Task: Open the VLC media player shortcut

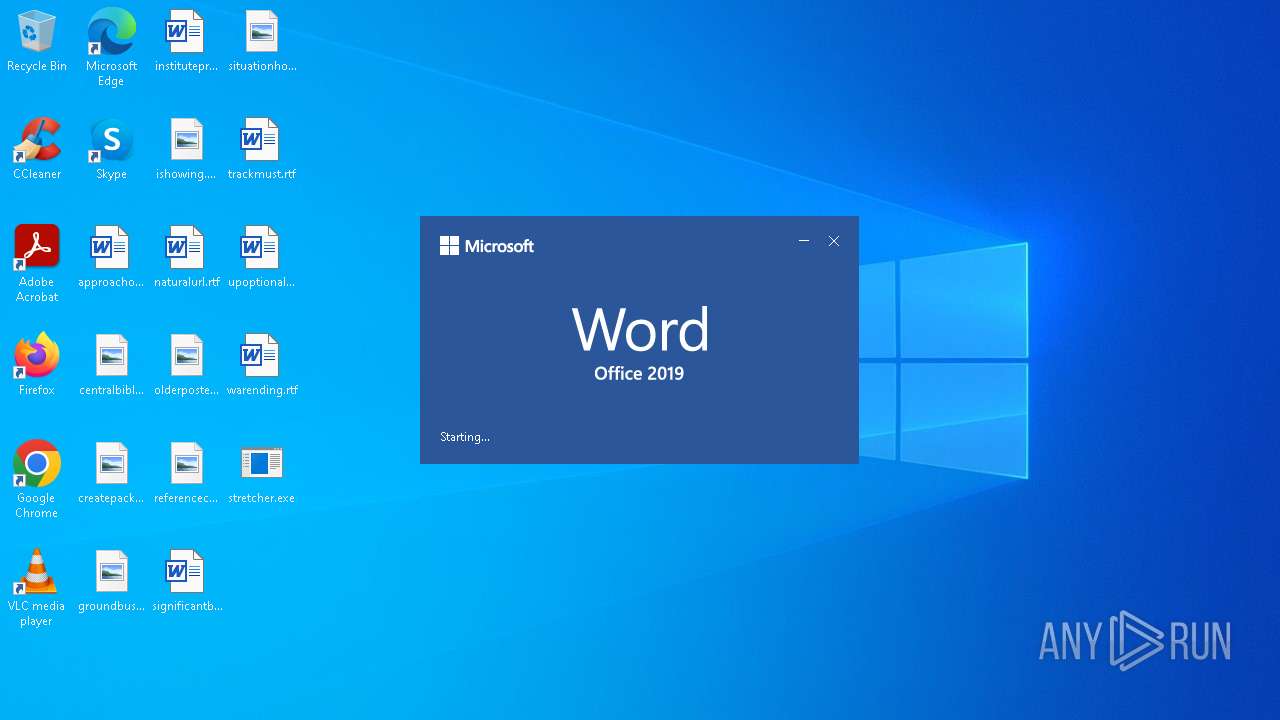Action: pyautogui.click(x=37, y=588)
